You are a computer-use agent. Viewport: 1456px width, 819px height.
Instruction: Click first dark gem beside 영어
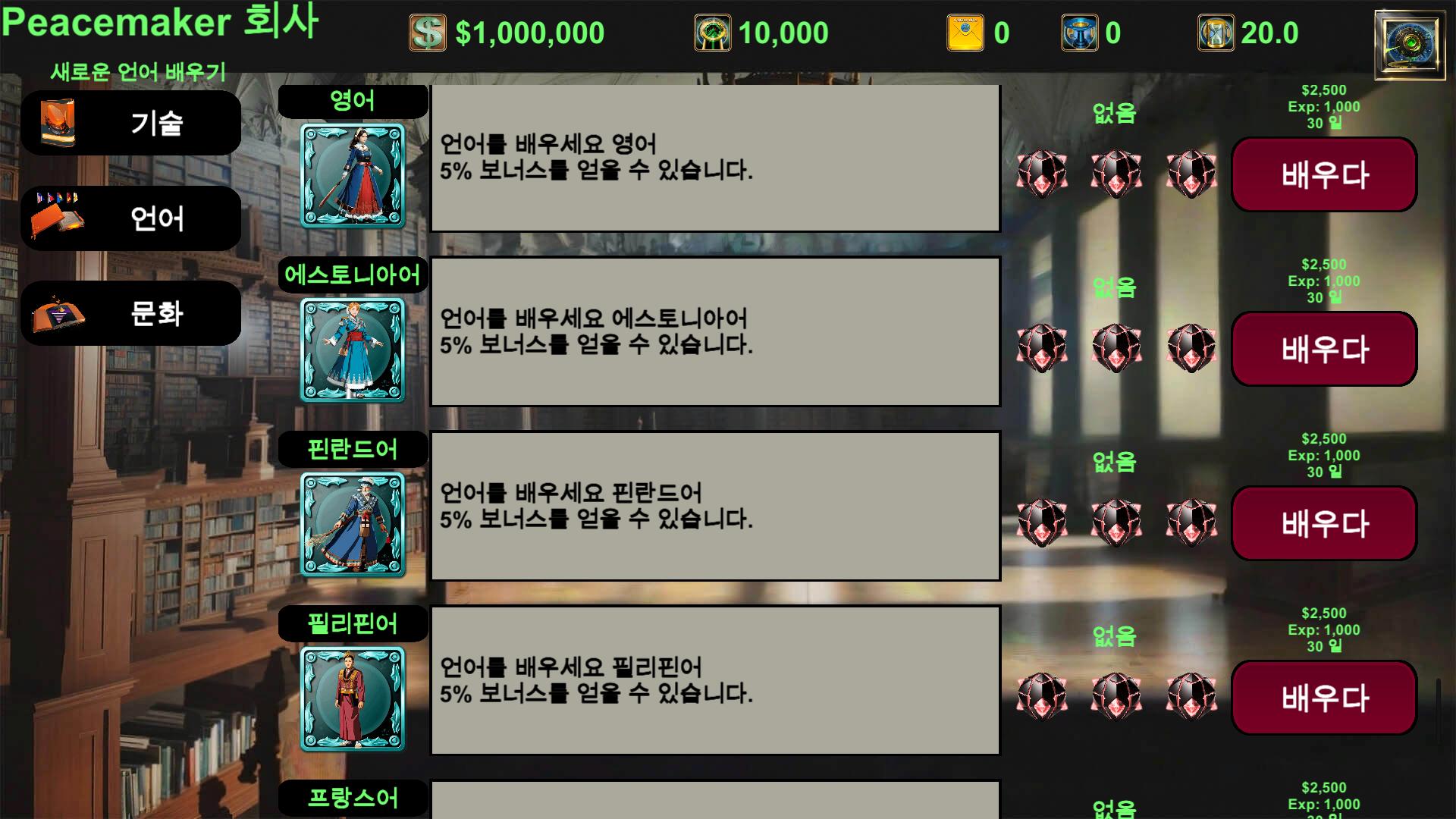coord(1042,174)
